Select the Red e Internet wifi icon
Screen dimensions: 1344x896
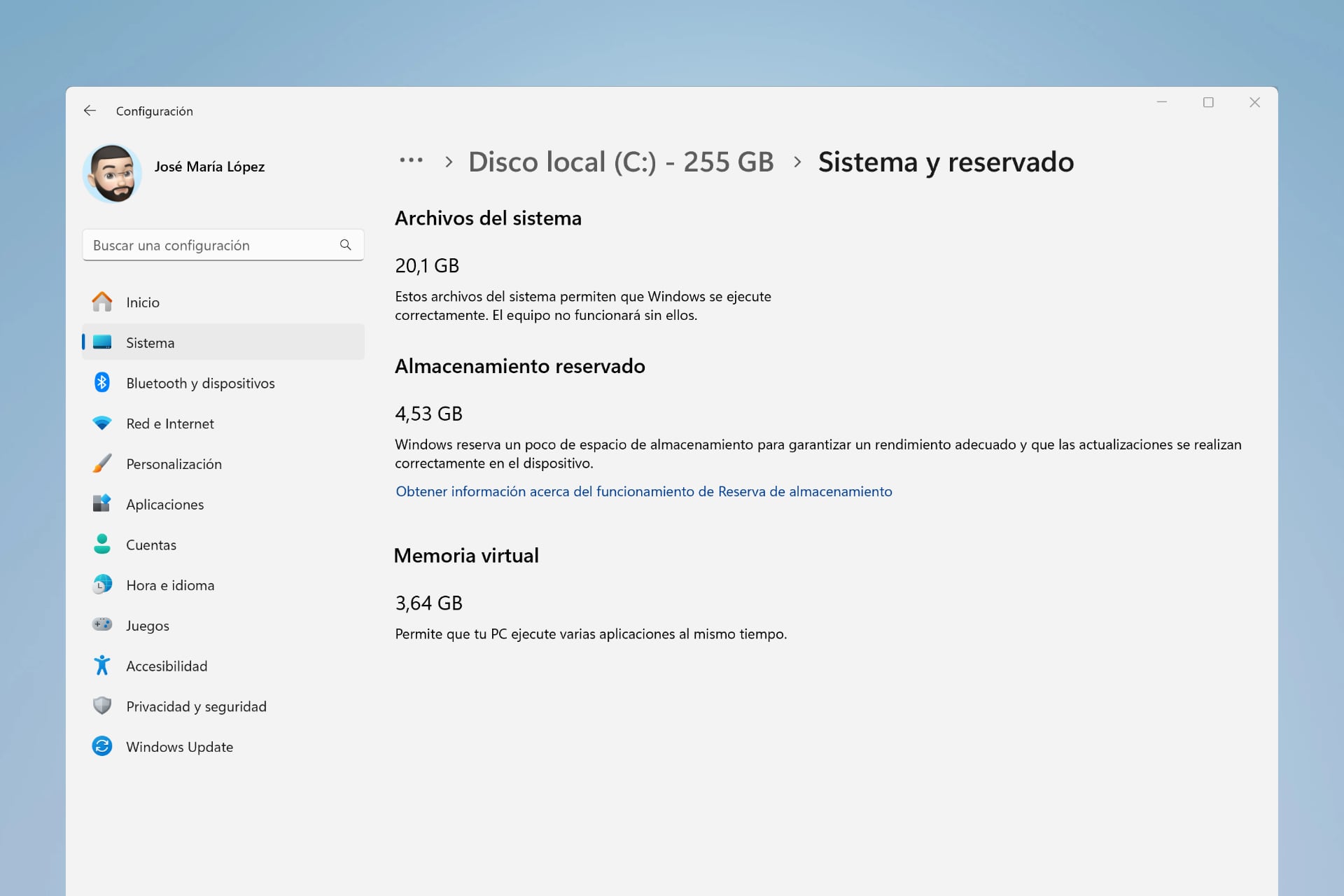[102, 423]
